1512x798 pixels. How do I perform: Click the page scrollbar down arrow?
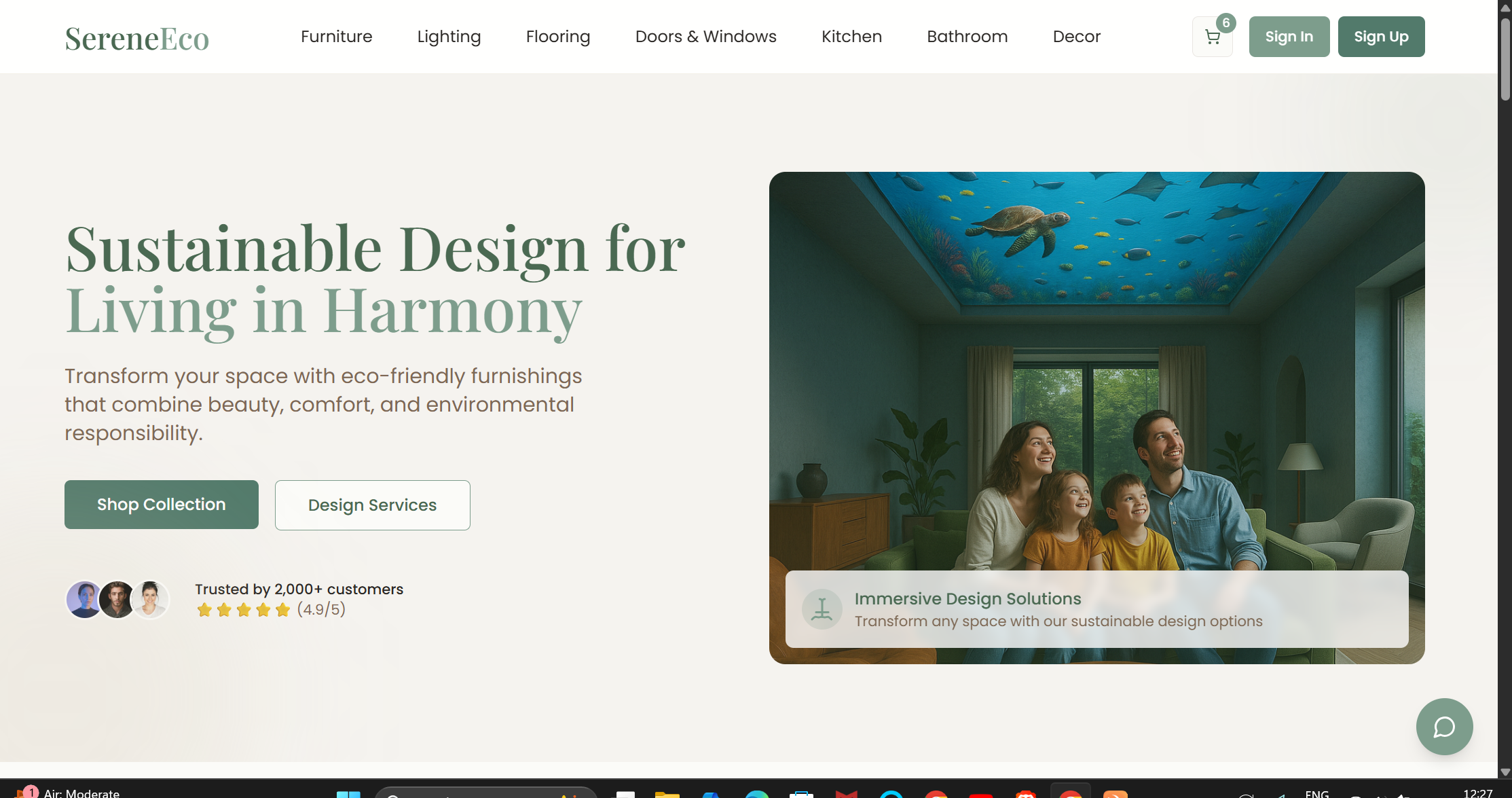coord(1505,772)
